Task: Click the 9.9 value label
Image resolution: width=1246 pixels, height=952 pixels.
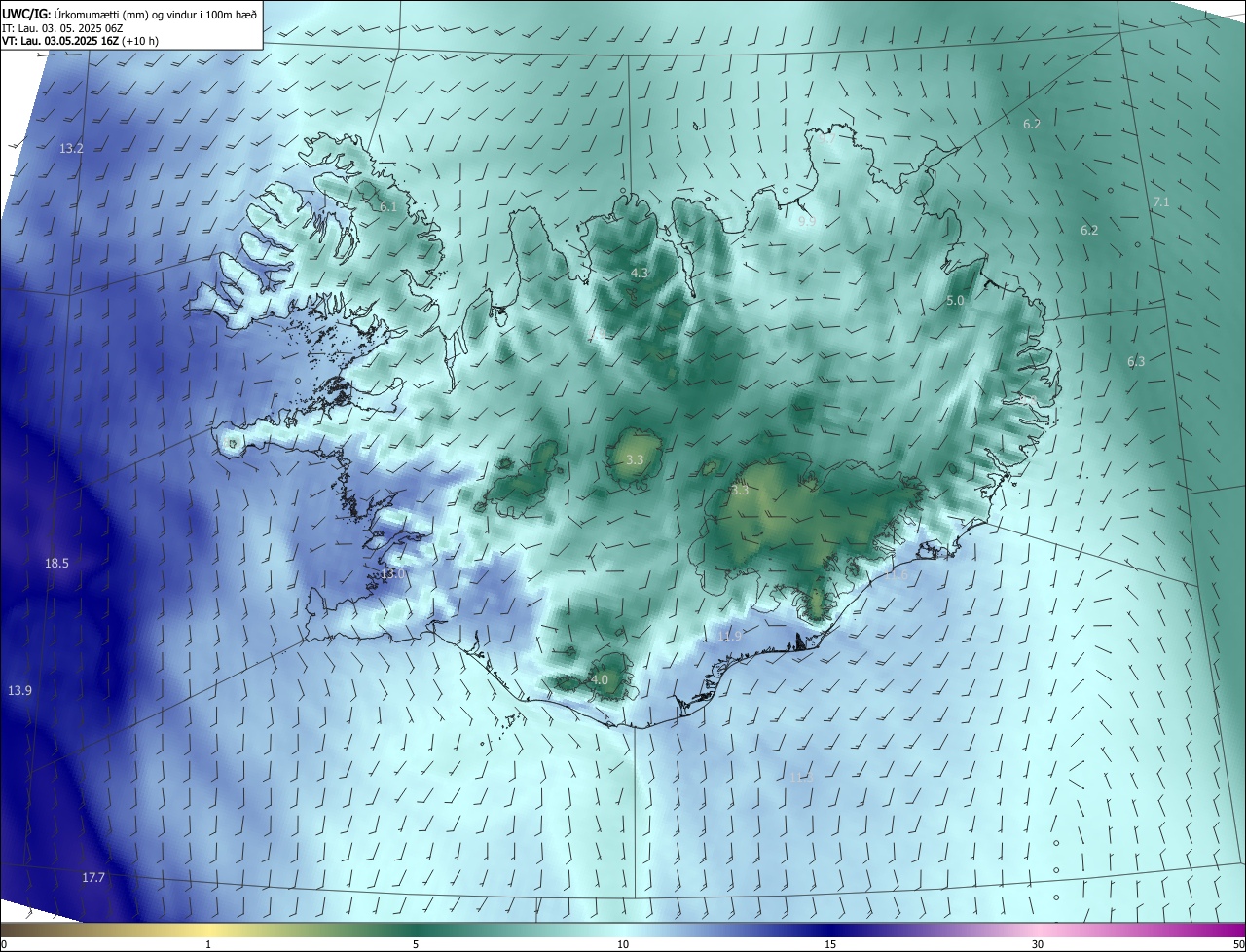Action: coord(807,222)
